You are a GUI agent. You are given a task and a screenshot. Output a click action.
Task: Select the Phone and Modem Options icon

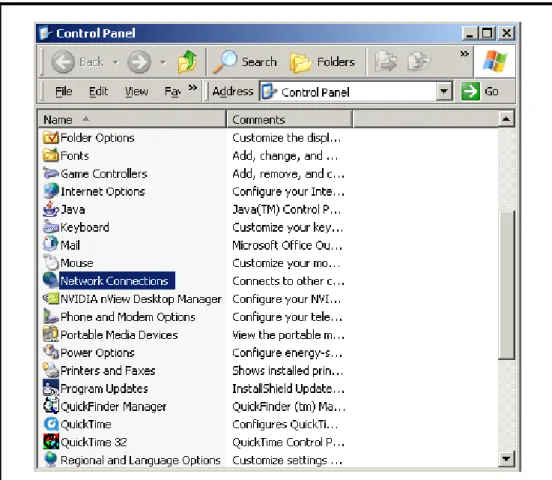(x=51, y=317)
